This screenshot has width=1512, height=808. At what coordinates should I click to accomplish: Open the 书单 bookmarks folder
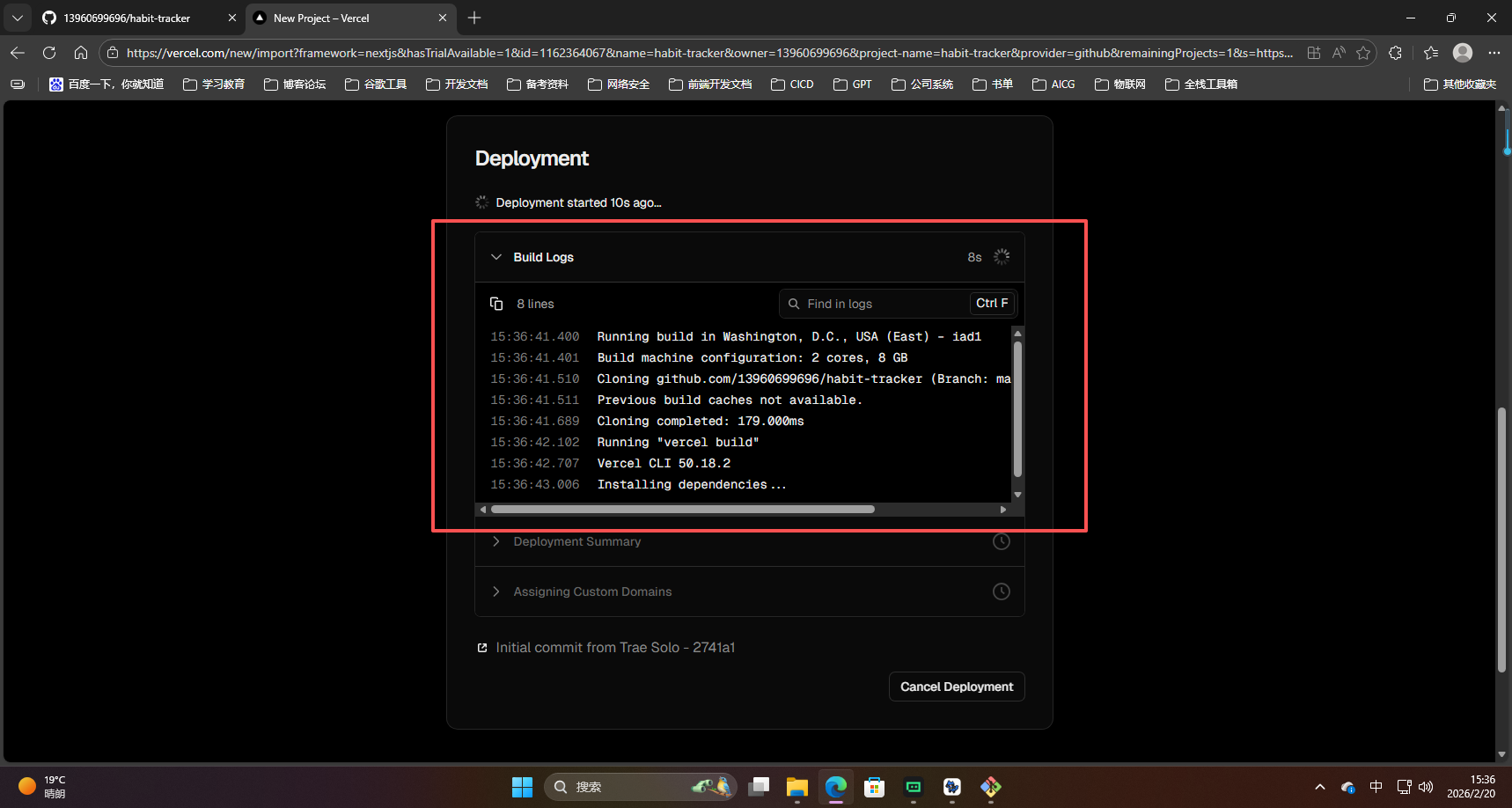(x=993, y=84)
